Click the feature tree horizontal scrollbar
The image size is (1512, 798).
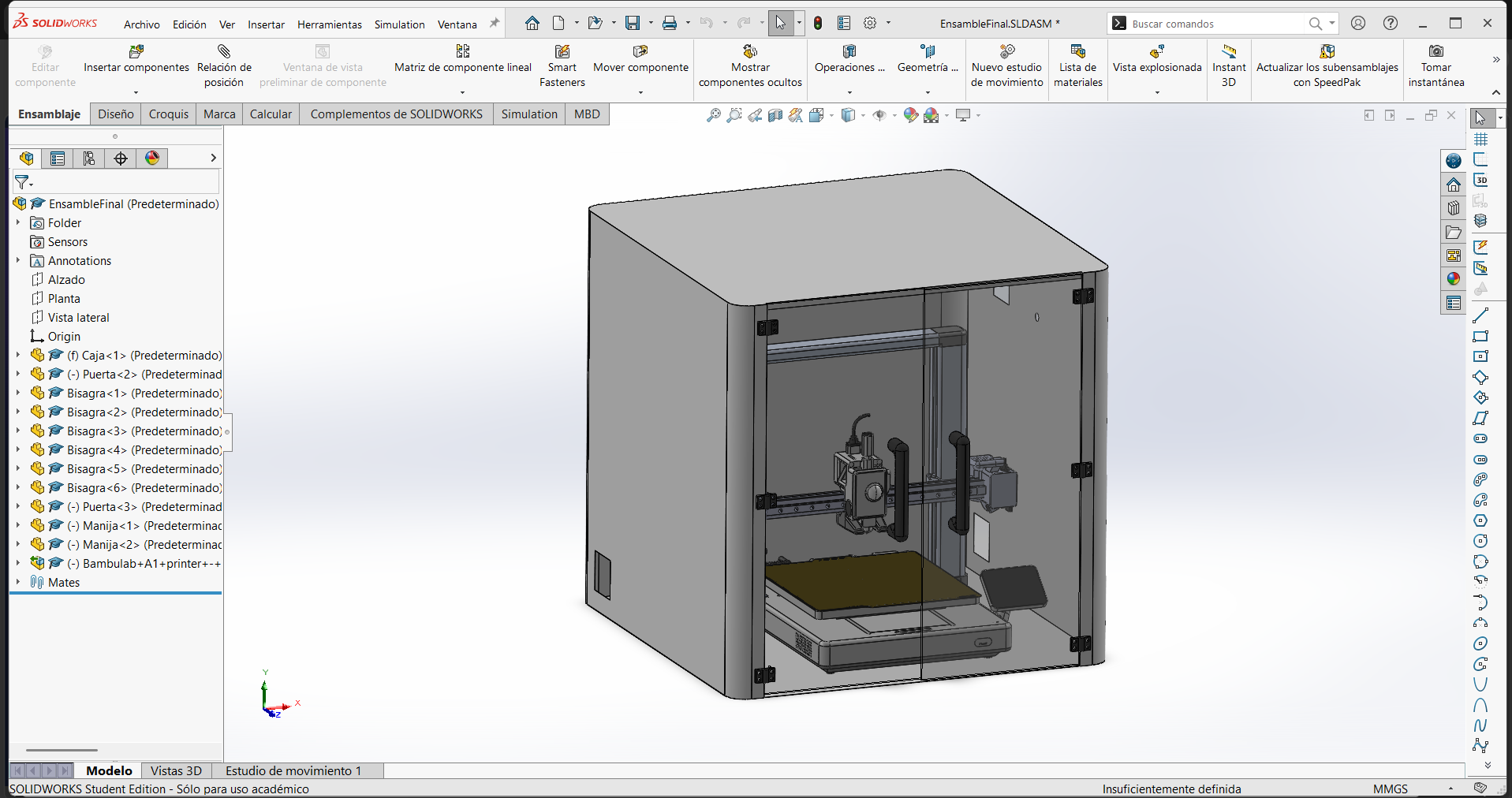click(x=62, y=750)
